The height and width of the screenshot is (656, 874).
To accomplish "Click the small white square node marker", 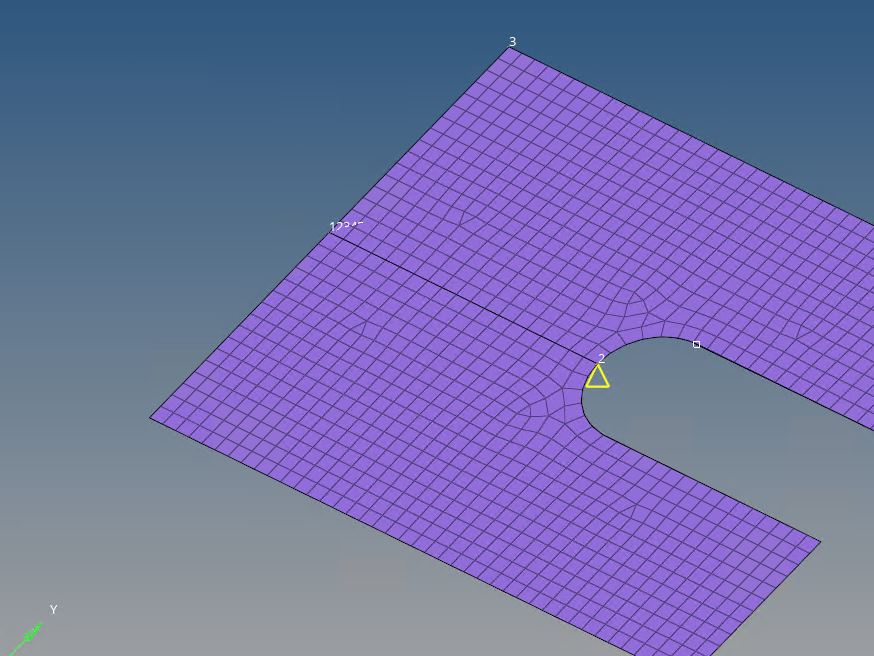I will point(697,345).
